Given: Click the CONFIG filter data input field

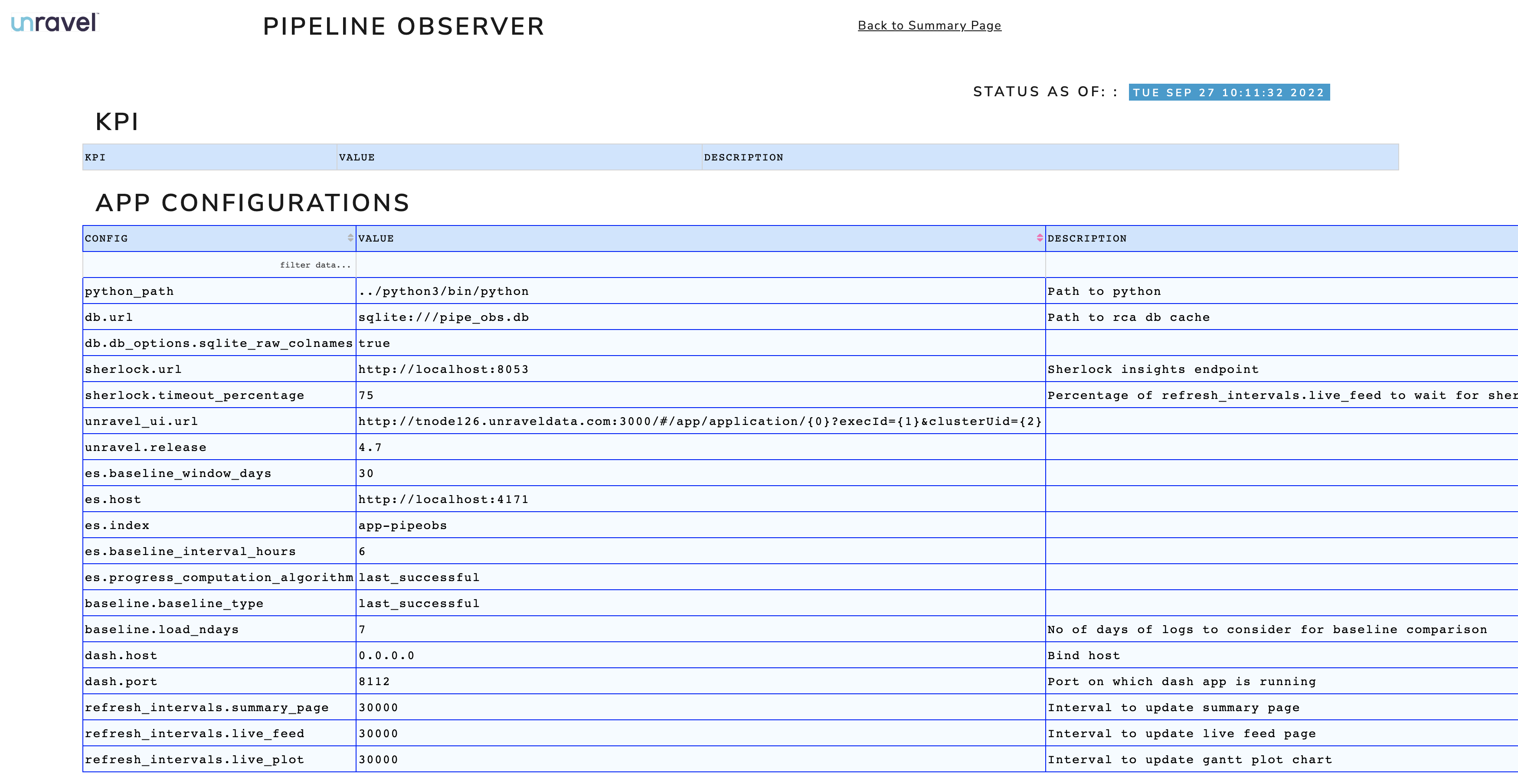Looking at the screenshot, I should click(219, 265).
